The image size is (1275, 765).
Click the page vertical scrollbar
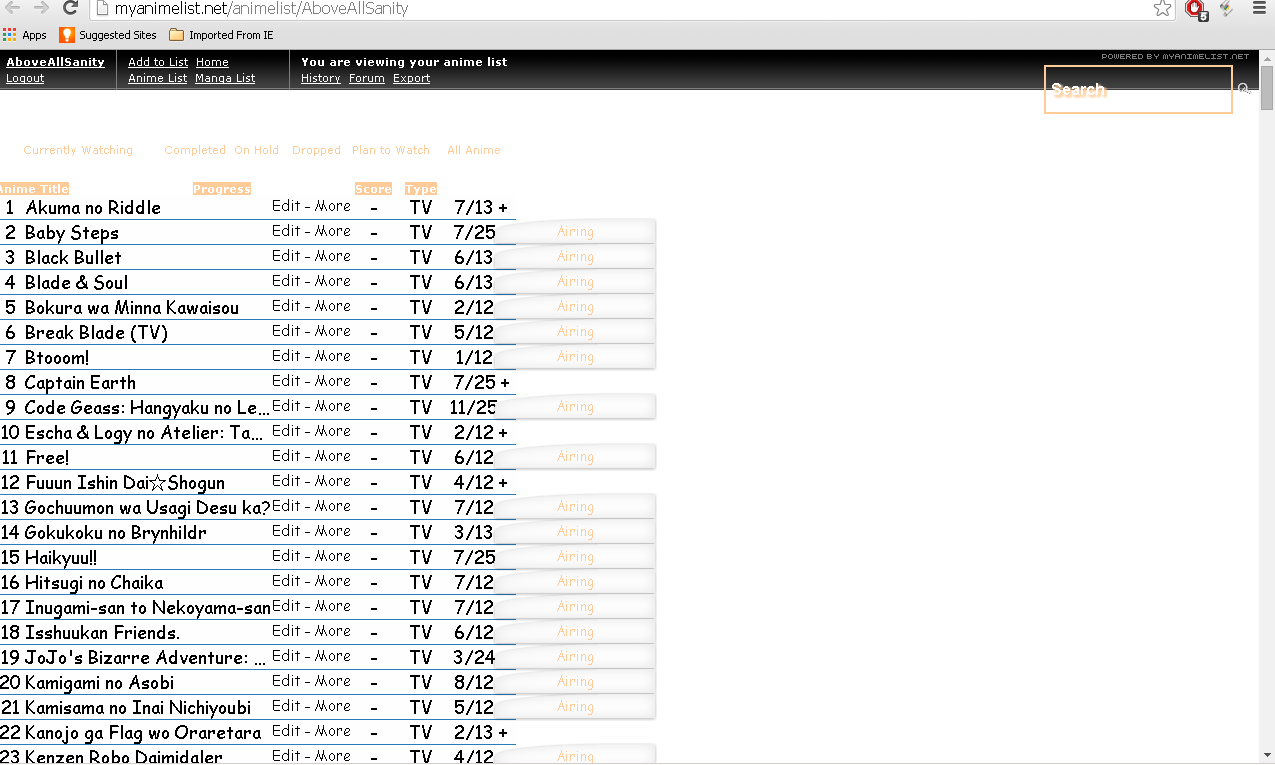[1266, 400]
